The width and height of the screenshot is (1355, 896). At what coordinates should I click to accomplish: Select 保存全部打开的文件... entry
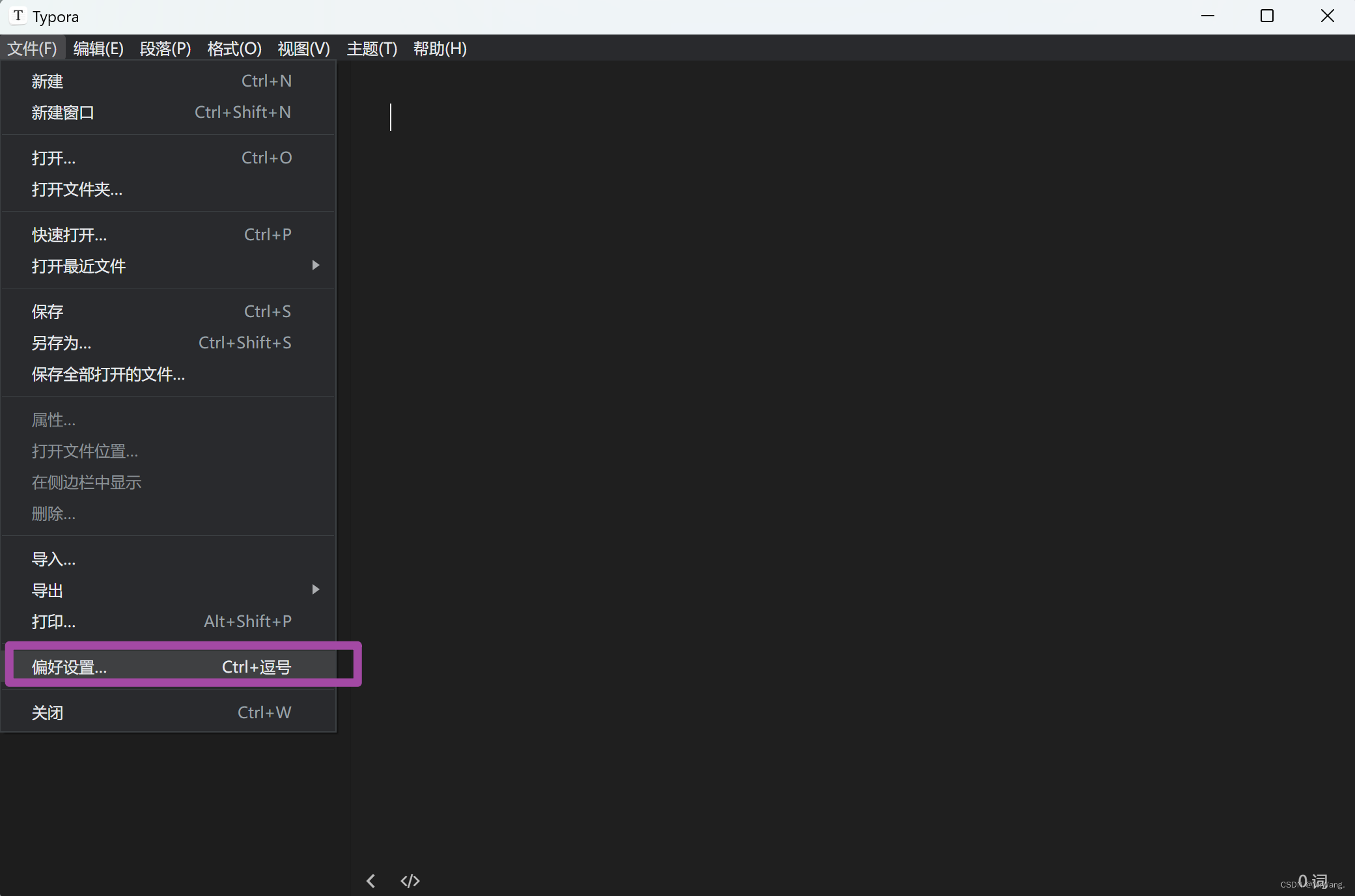point(168,374)
